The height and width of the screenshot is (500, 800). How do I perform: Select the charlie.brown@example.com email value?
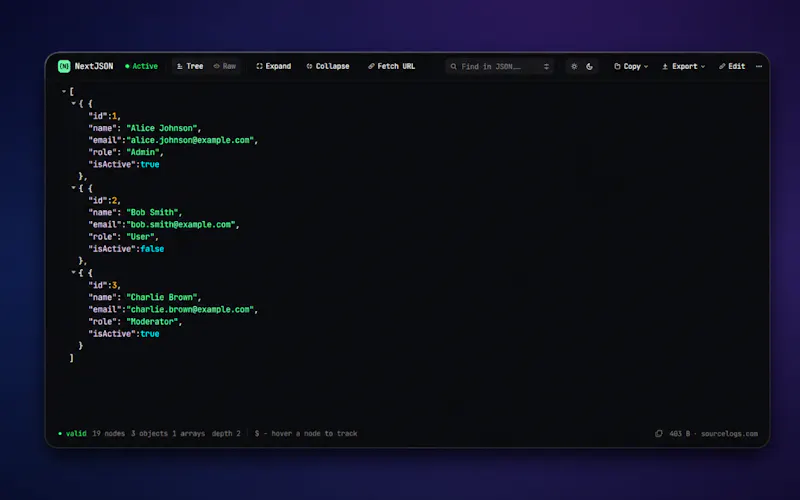click(x=190, y=309)
